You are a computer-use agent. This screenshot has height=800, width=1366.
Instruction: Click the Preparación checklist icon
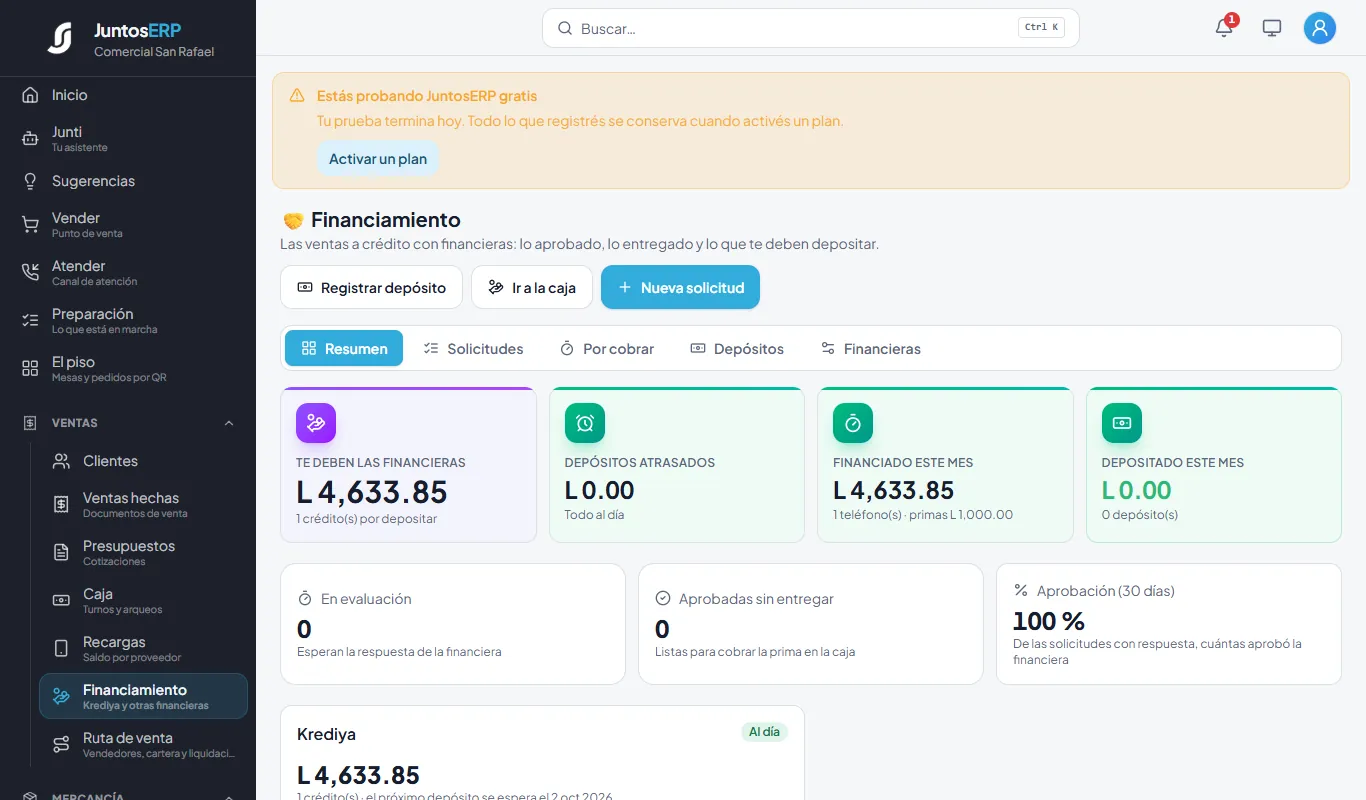point(30,321)
